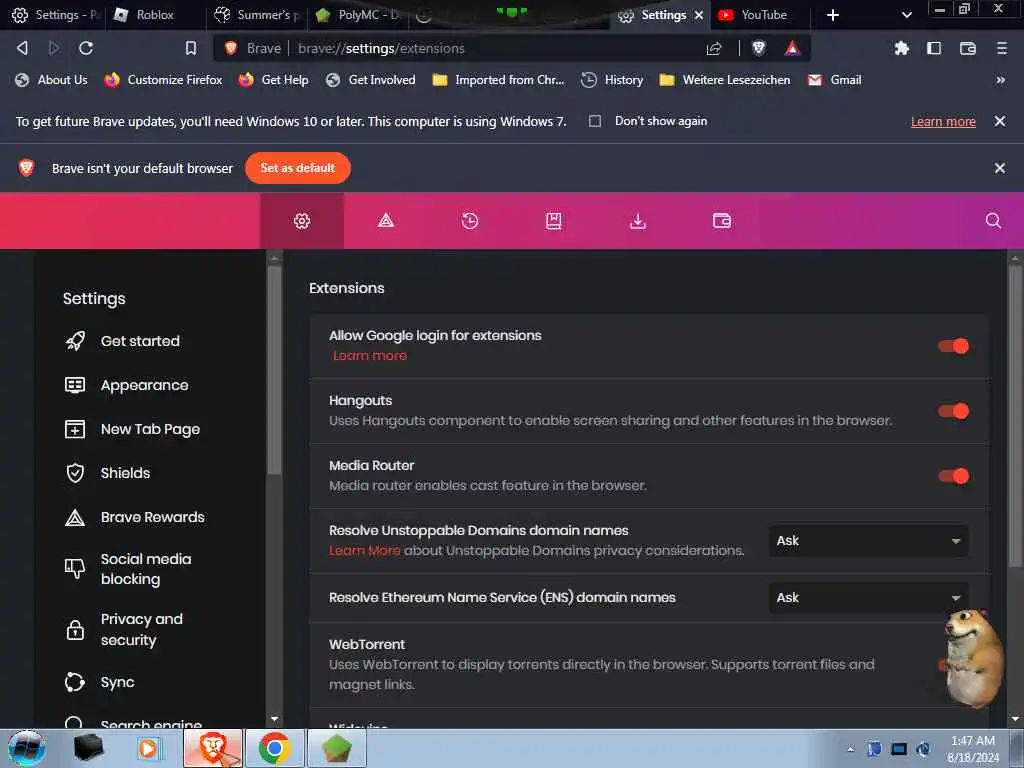This screenshot has width=1024, height=768.
Task: Click the sidebar scrollbar down arrow
Action: 274,719
